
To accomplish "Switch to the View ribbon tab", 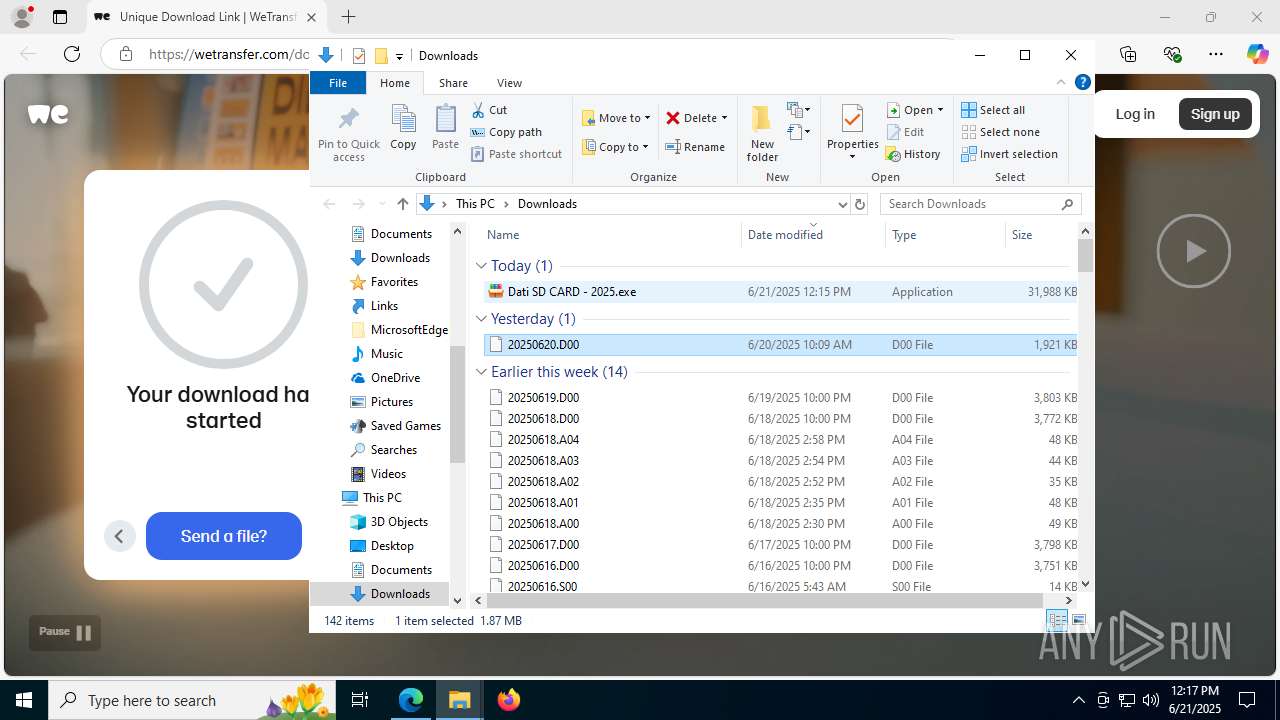I will tap(509, 83).
